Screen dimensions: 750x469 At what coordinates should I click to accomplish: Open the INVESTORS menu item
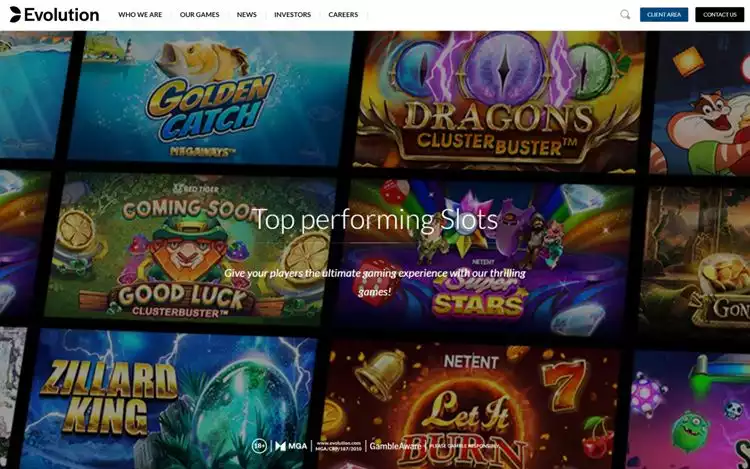coord(292,15)
